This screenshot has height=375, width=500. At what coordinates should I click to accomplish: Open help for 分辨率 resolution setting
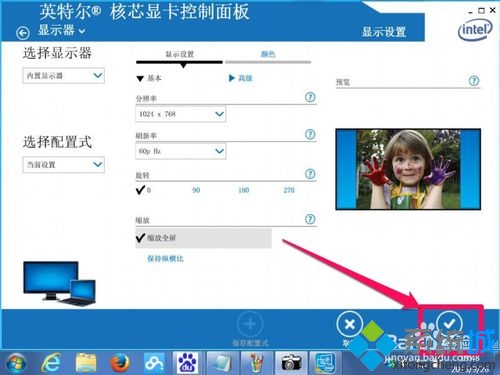[x=310, y=97]
